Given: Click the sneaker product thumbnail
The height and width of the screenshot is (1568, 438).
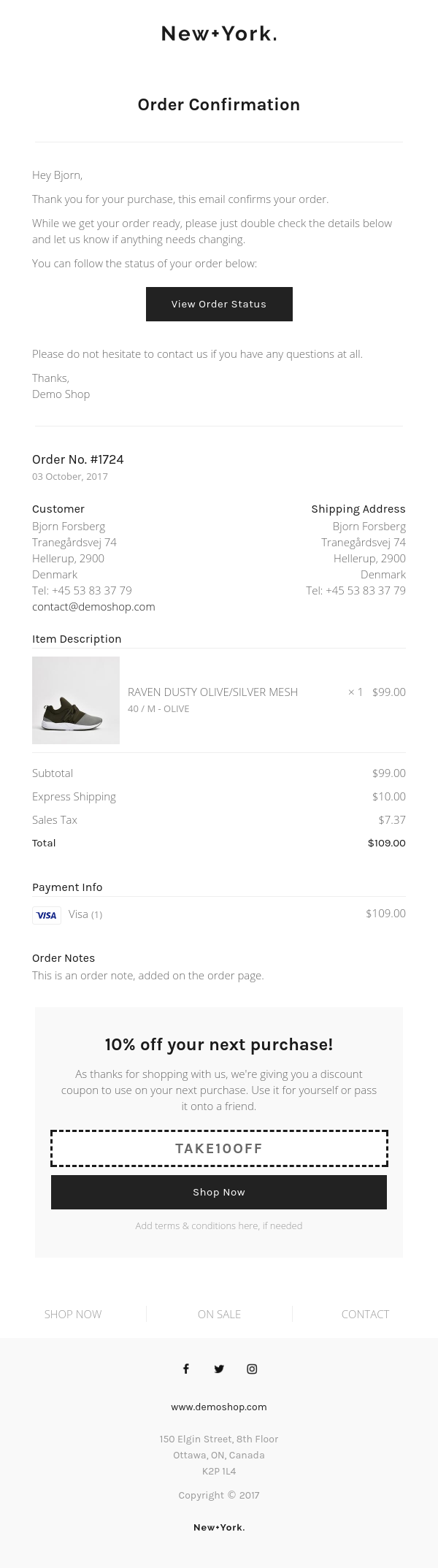Looking at the screenshot, I should pos(76,700).
